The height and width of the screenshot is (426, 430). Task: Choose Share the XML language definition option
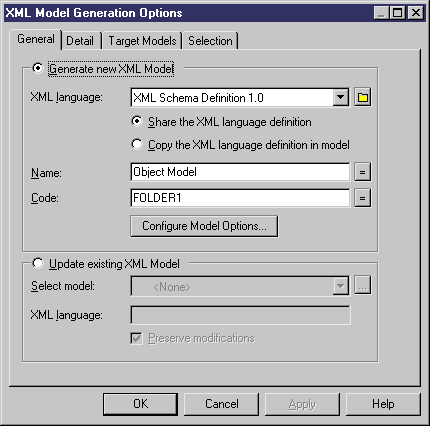pyautogui.click(x=137, y=121)
